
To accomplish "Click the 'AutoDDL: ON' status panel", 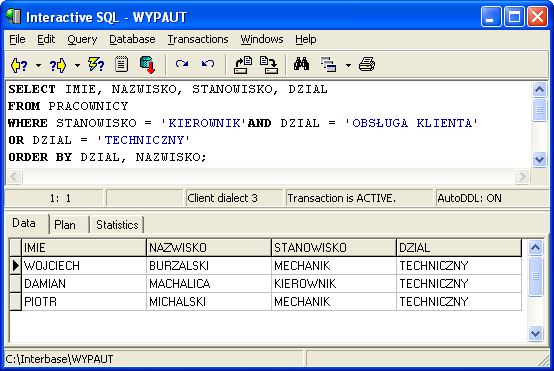I will (x=493, y=198).
